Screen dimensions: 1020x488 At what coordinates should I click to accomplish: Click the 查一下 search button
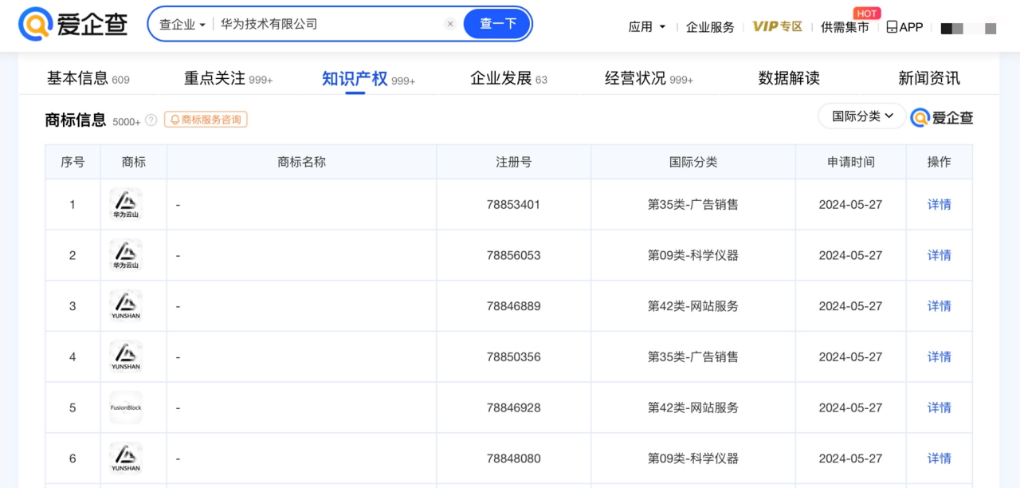[x=498, y=24]
